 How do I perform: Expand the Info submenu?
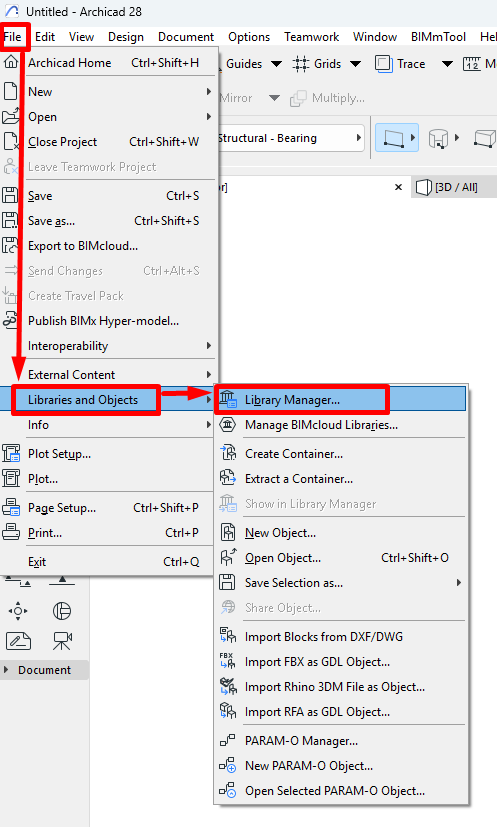coord(109,425)
